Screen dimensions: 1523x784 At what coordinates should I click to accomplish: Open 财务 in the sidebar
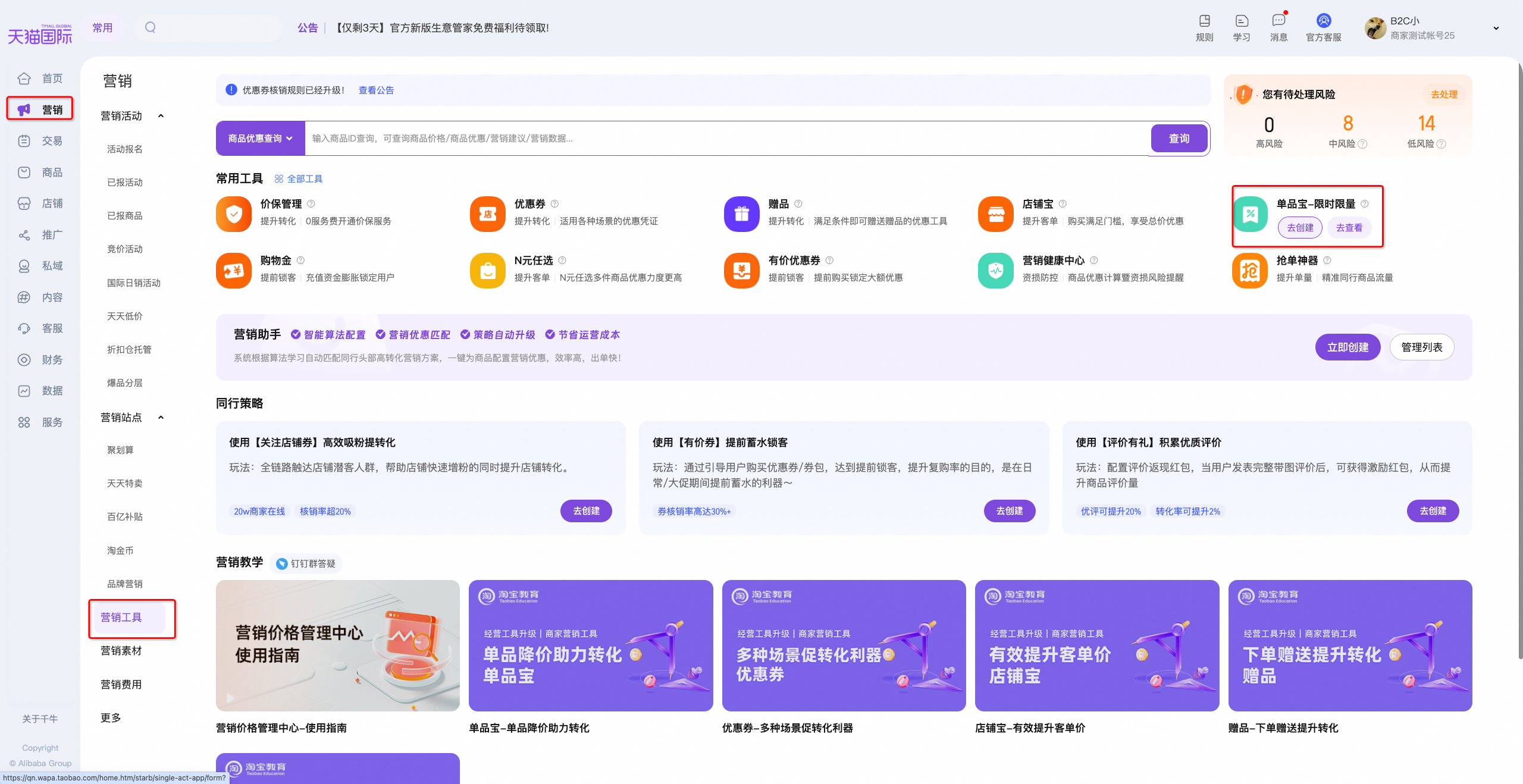point(40,359)
